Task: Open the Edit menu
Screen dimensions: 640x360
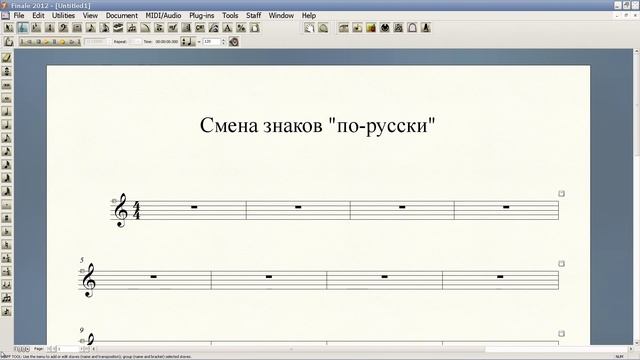Action: coord(38,16)
